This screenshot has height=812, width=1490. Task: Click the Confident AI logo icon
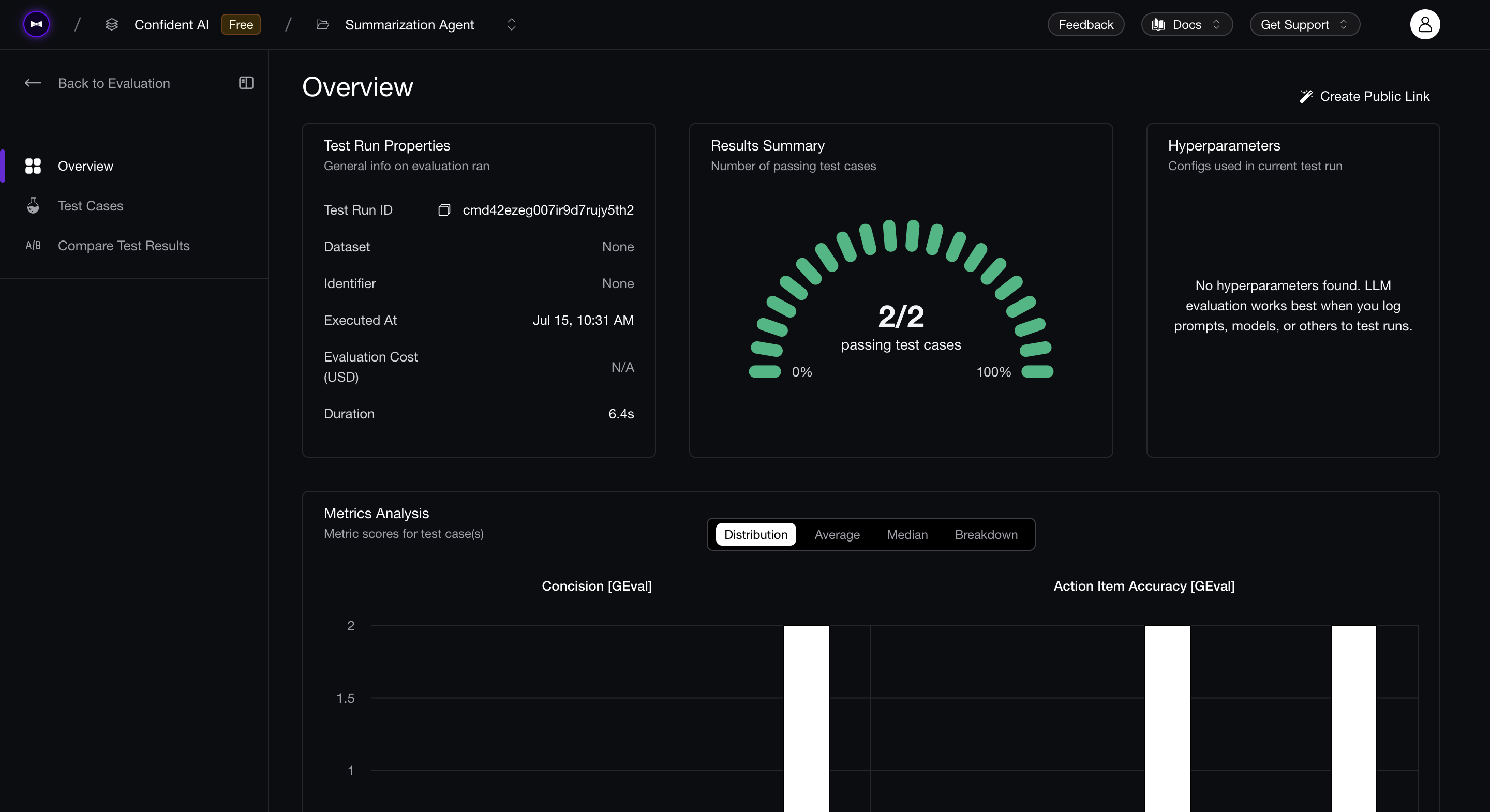pos(36,24)
